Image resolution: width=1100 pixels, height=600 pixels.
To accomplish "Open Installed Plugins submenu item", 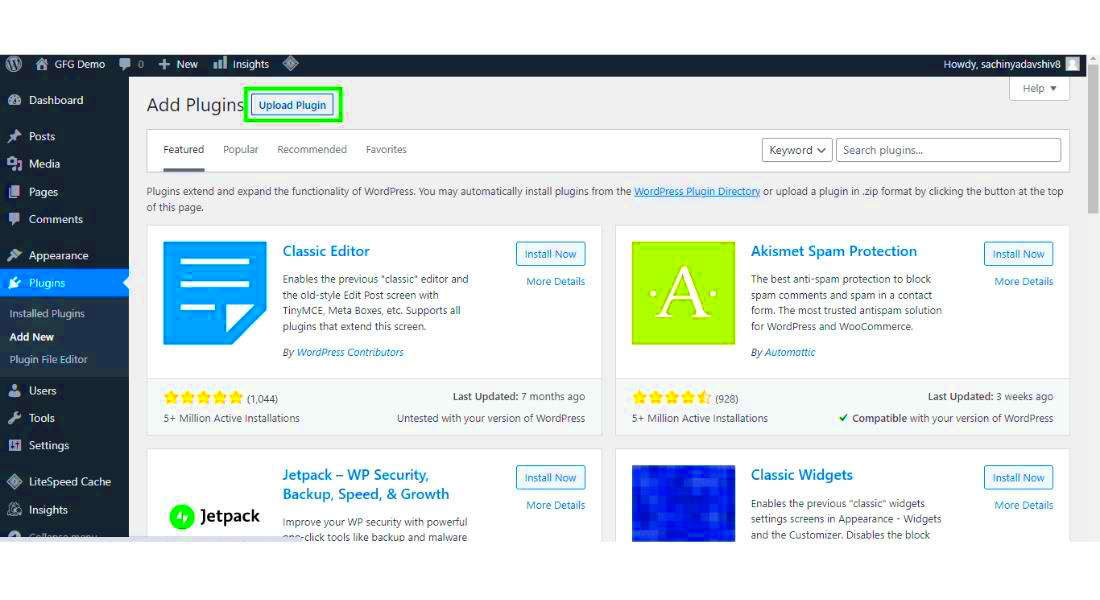I will pyautogui.click(x=47, y=314).
